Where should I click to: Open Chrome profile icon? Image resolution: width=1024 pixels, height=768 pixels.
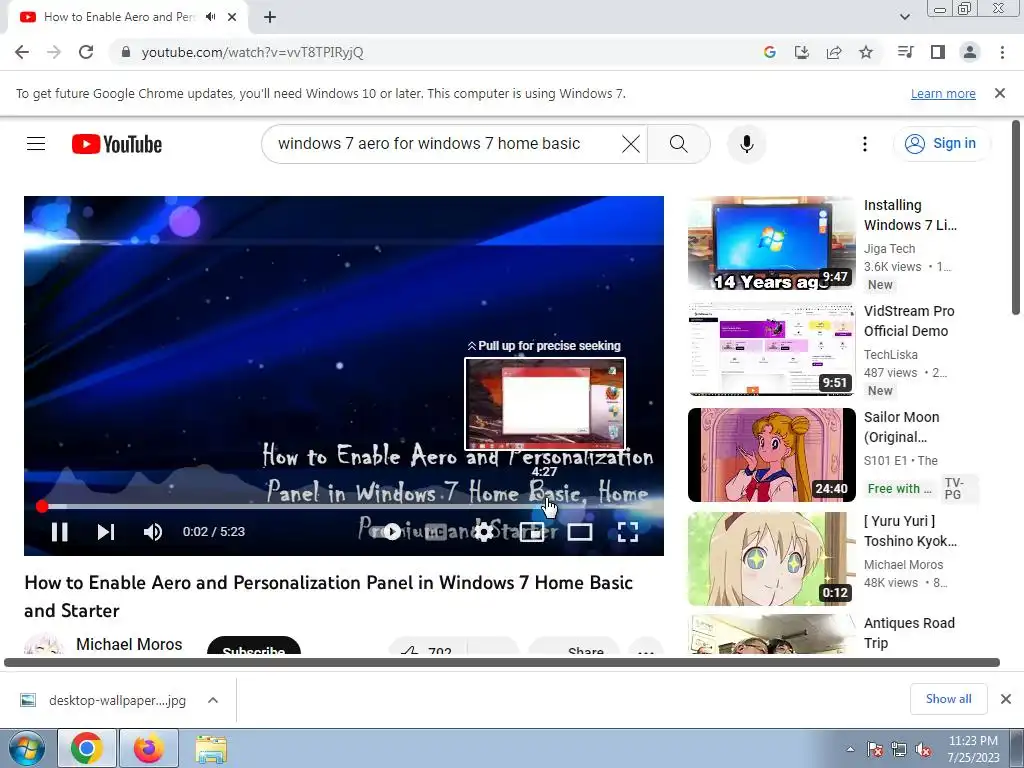(x=970, y=52)
